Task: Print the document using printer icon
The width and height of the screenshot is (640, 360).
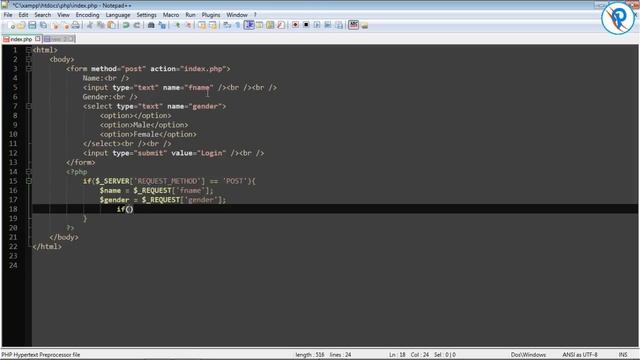Action: (76, 25)
